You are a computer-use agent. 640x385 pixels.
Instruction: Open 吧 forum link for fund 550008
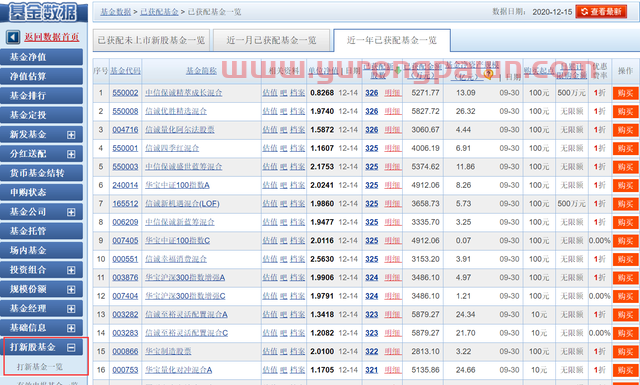[284, 111]
